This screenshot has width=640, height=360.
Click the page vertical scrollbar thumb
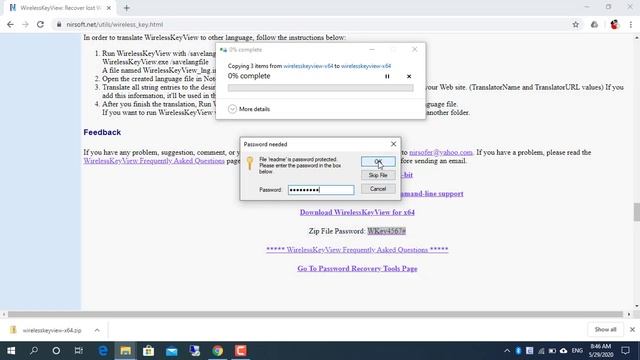(x=636, y=212)
